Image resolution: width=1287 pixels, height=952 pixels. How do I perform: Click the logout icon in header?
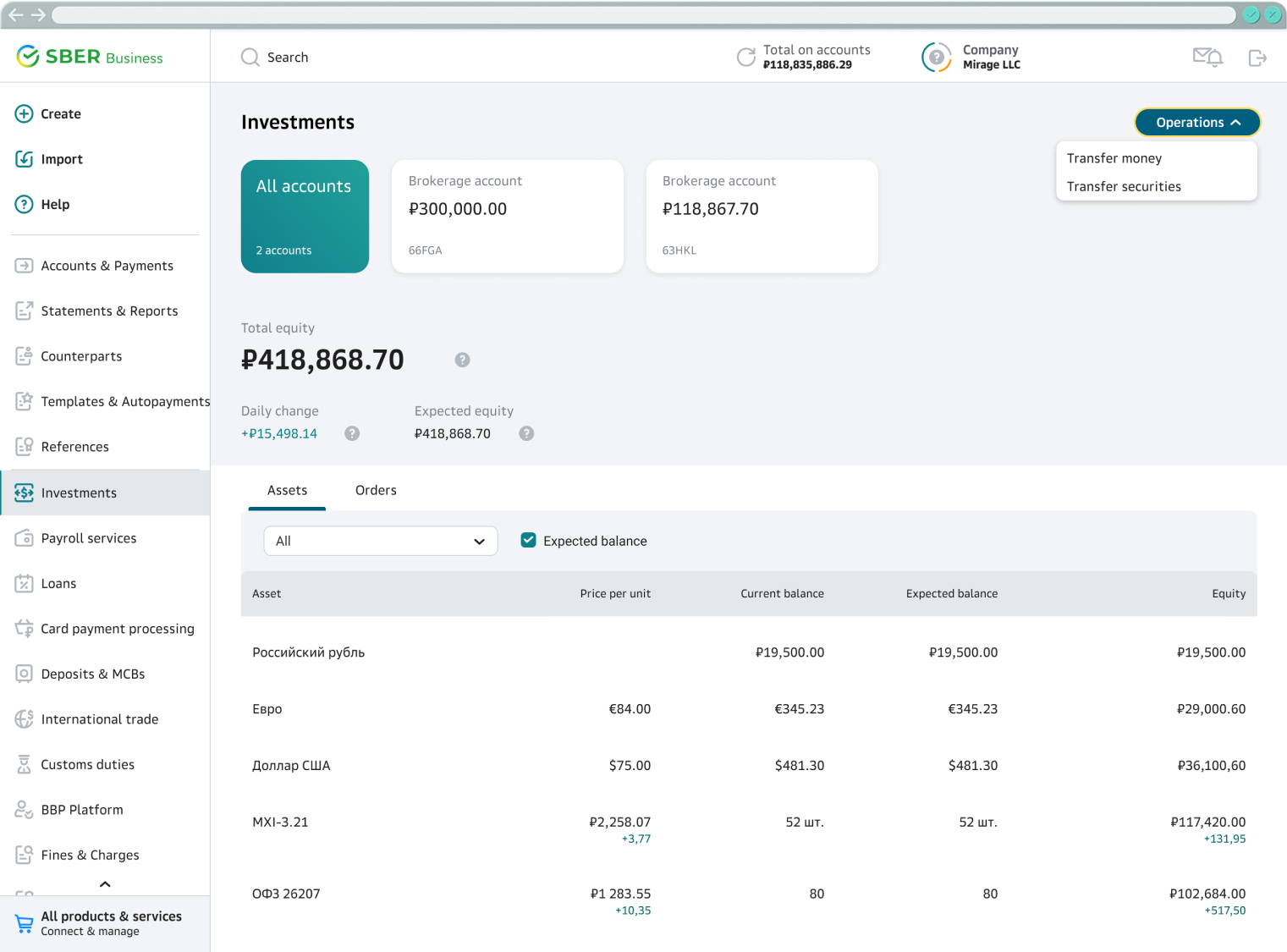coord(1257,58)
